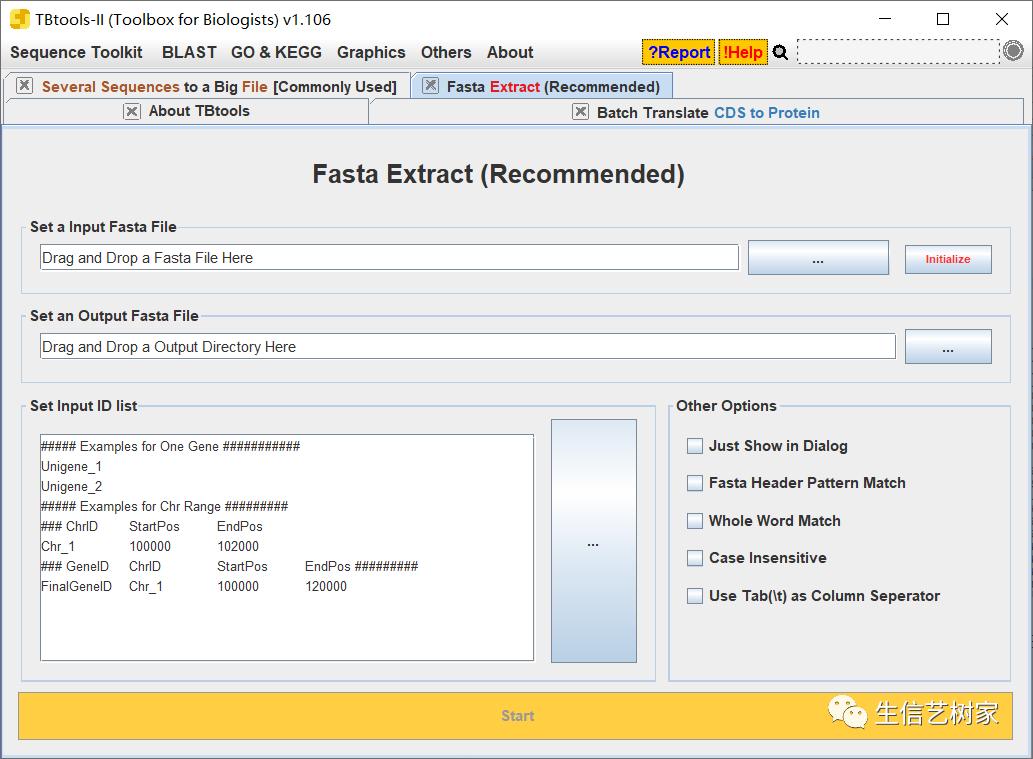The image size is (1033, 759).
Task: Click the magnifier search icon
Action: tap(780, 53)
